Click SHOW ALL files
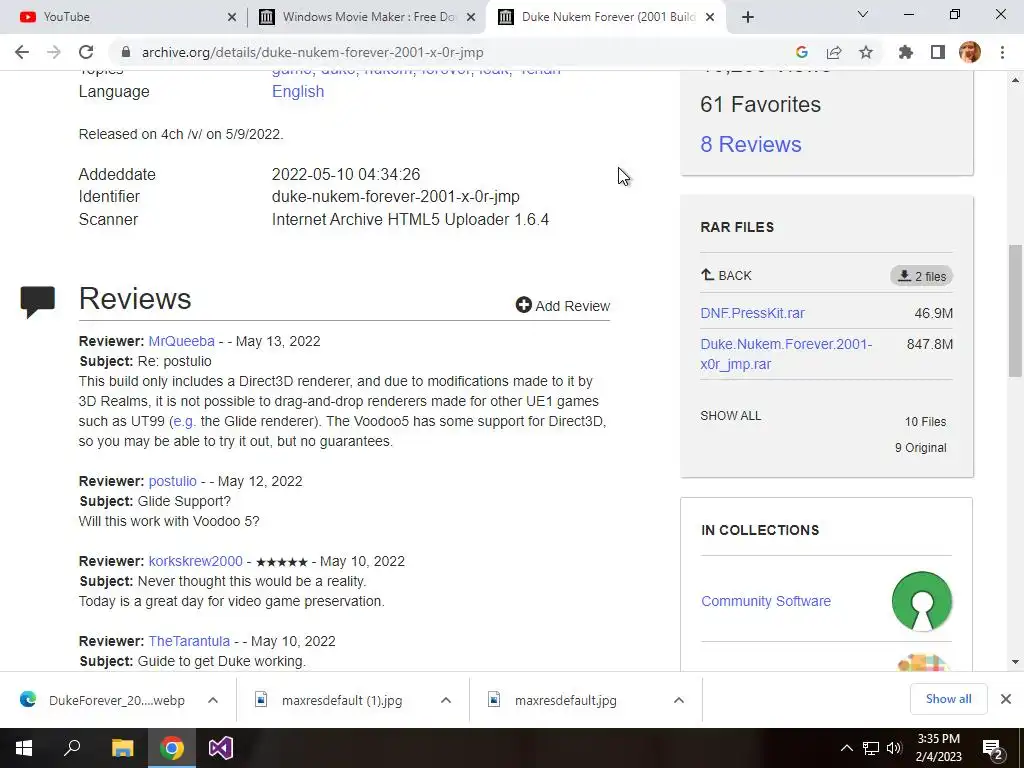The image size is (1024, 768). click(x=730, y=416)
